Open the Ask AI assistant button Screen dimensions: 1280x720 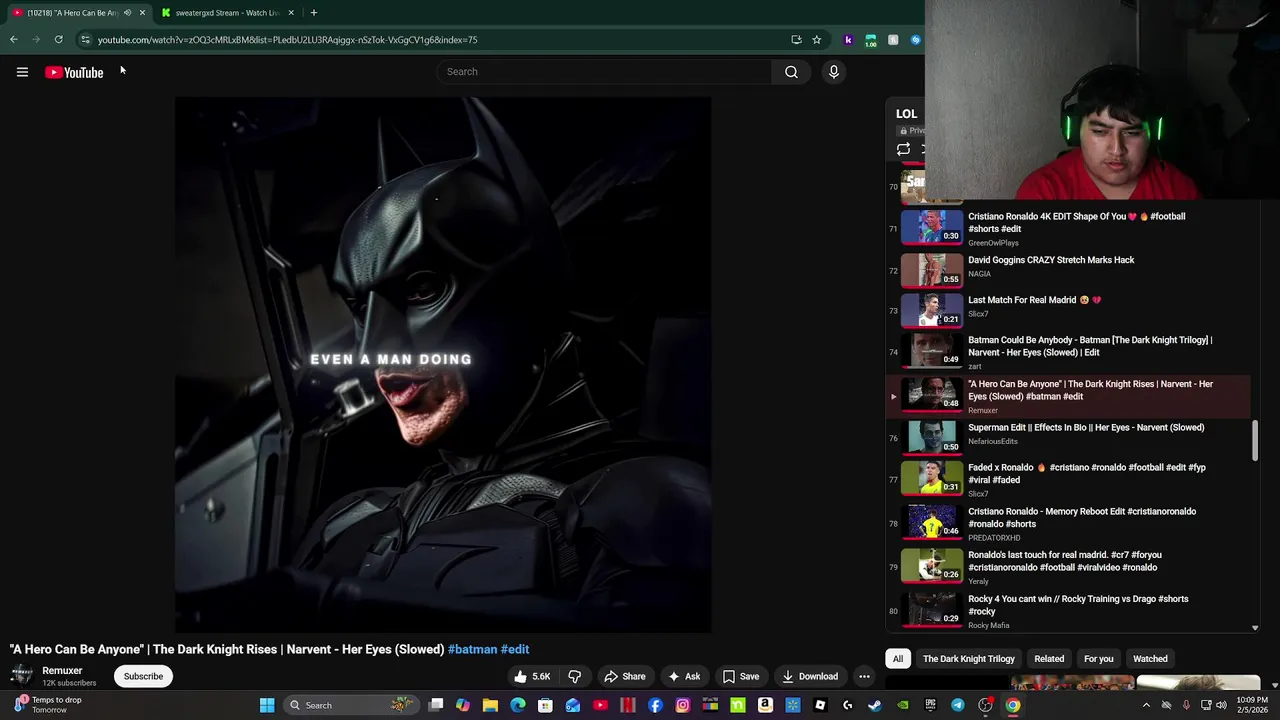tap(684, 677)
